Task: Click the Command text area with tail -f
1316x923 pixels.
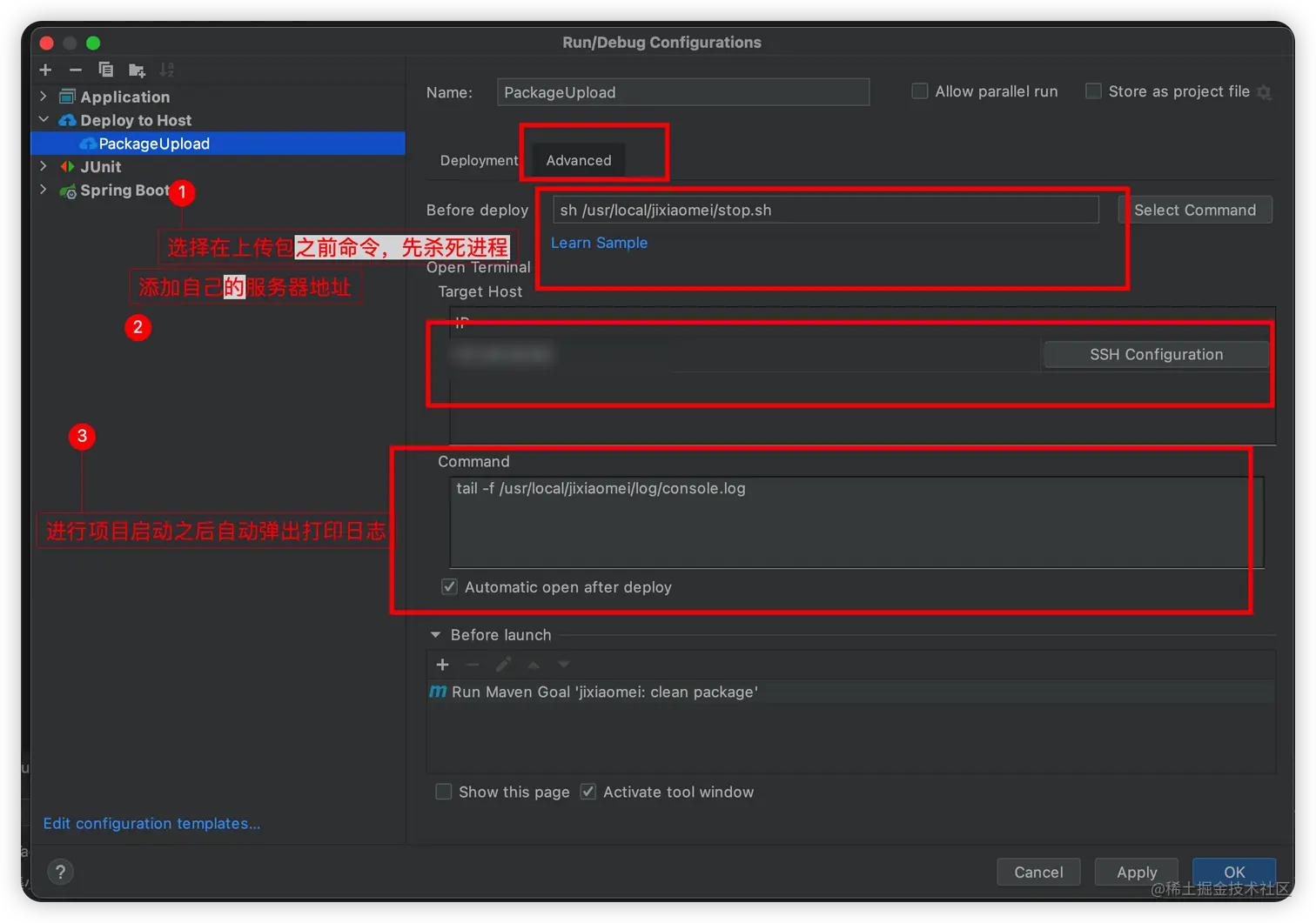Action: (x=856, y=522)
